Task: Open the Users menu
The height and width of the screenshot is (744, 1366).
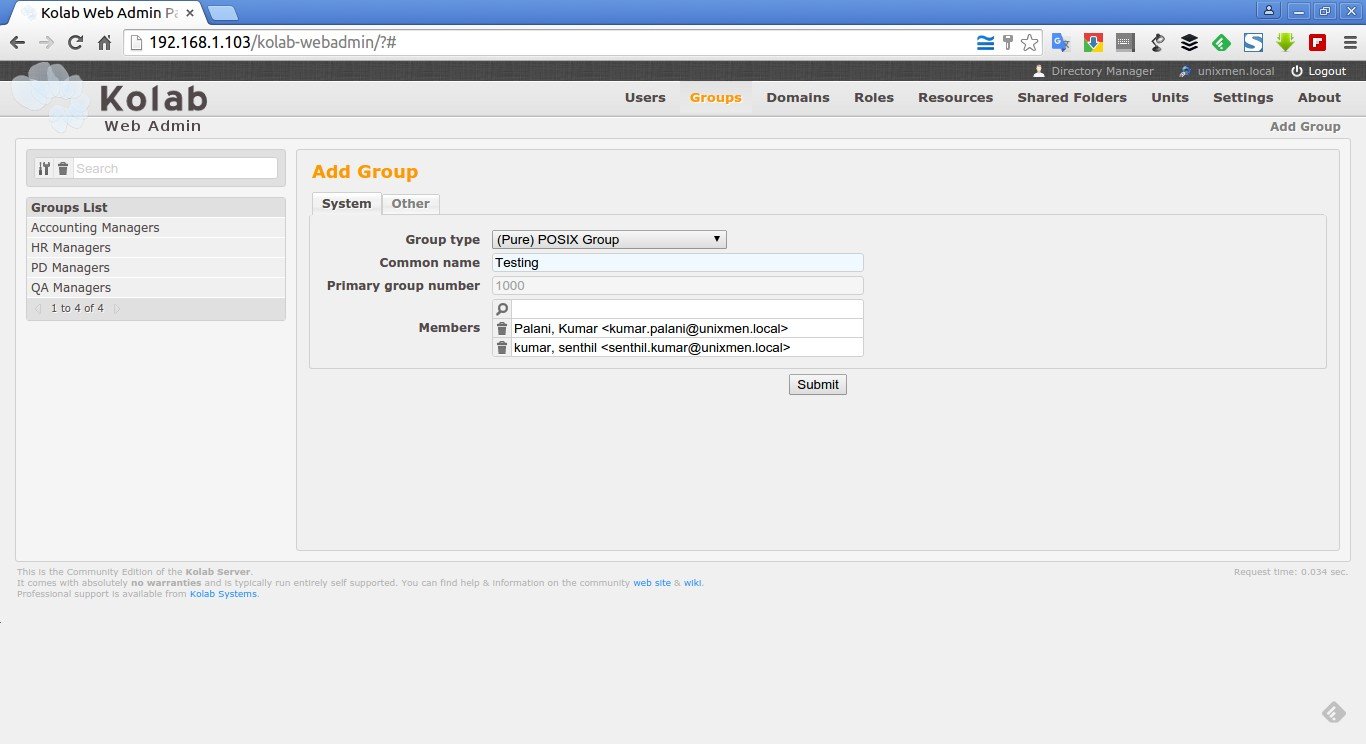Action: point(645,97)
